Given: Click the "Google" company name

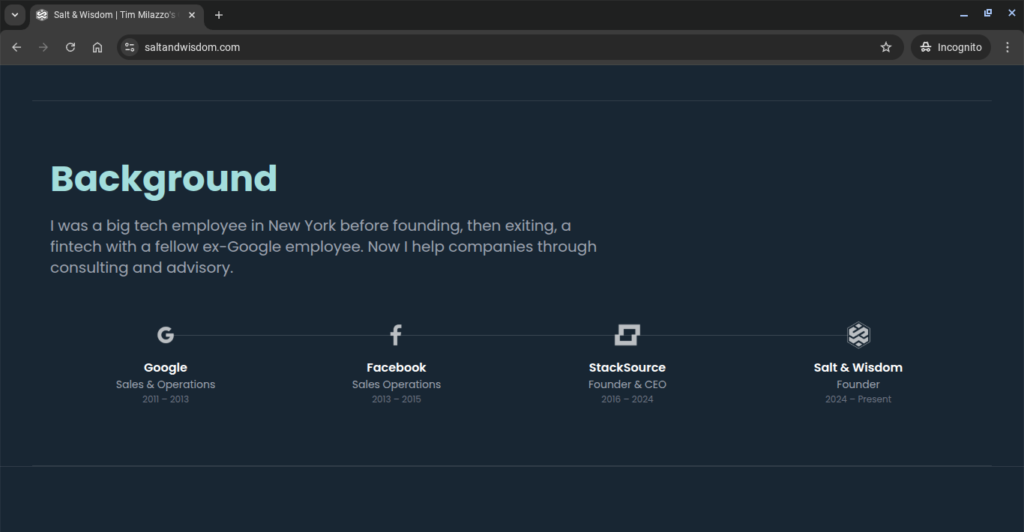Looking at the screenshot, I should [165, 368].
